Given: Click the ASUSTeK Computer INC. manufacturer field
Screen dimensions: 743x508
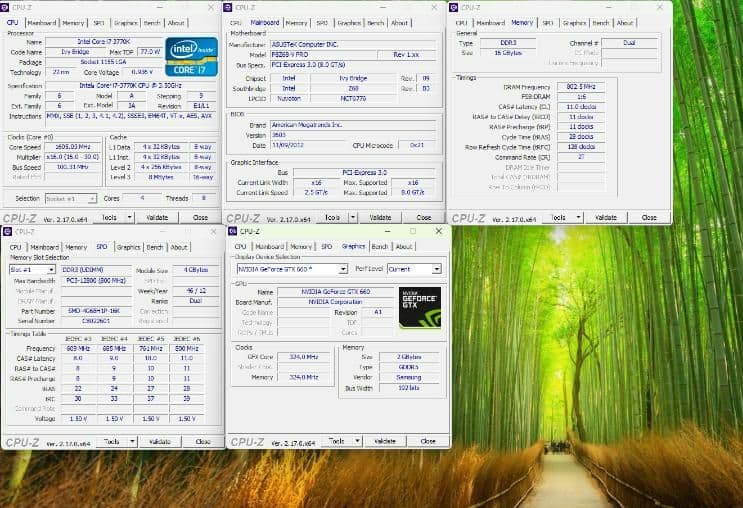Looking at the screenshot, I should click(353, 45).
